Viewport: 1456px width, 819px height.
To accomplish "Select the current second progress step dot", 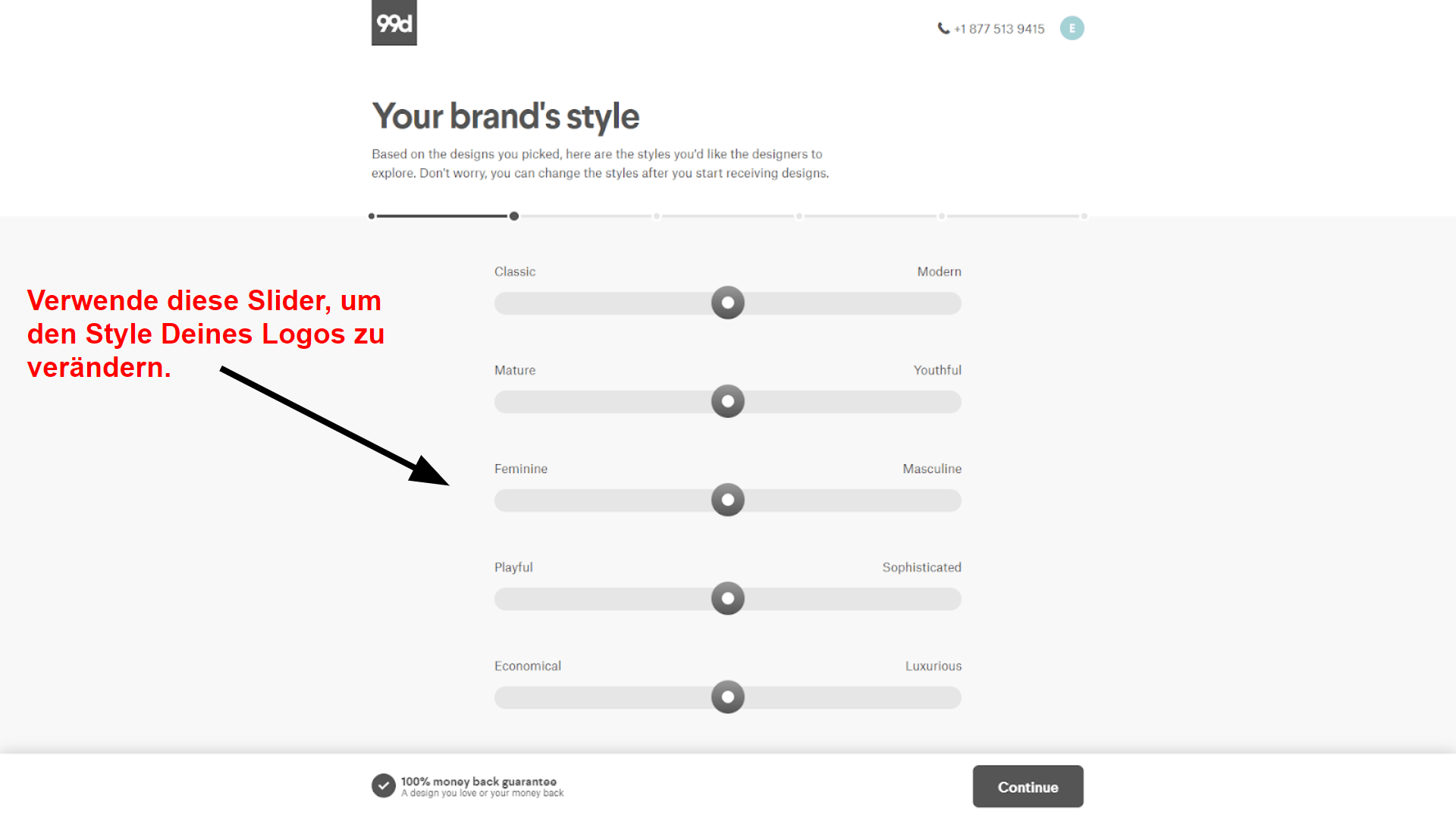I will (x=514, y=216).
